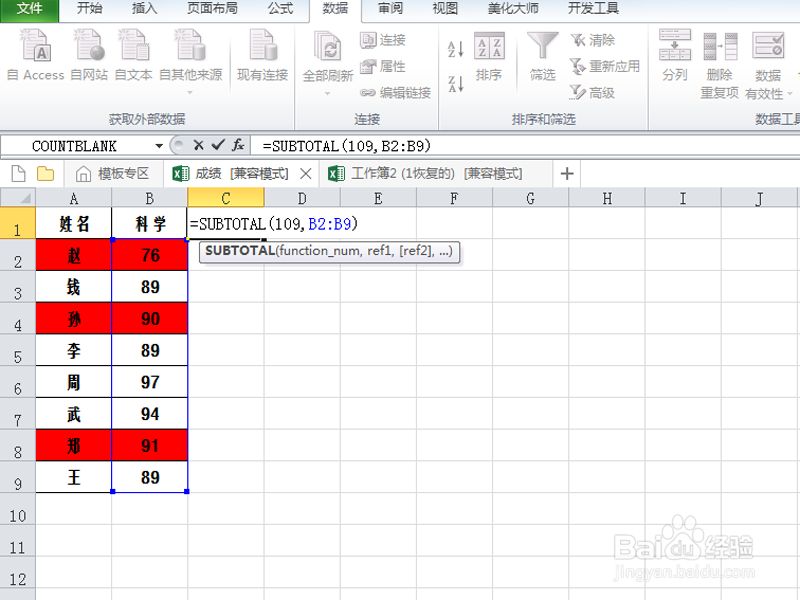The image size is (800, 600).
Task: Select row 5 header
Action: 17,351
